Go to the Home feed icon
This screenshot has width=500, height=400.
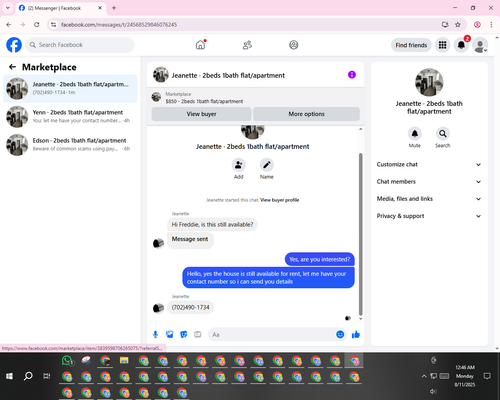pos(200,45)
